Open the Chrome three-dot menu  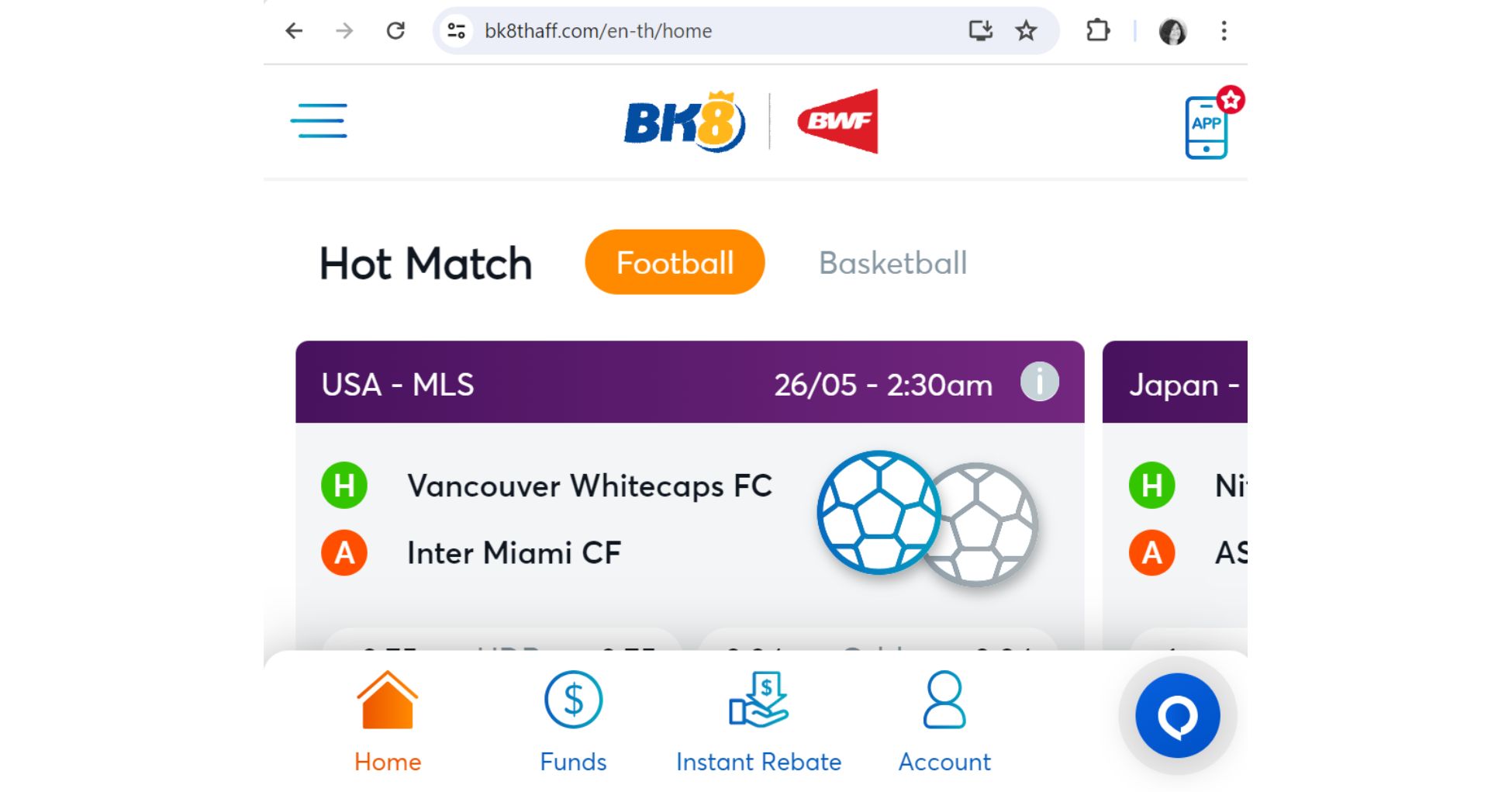pos(1224,31)
